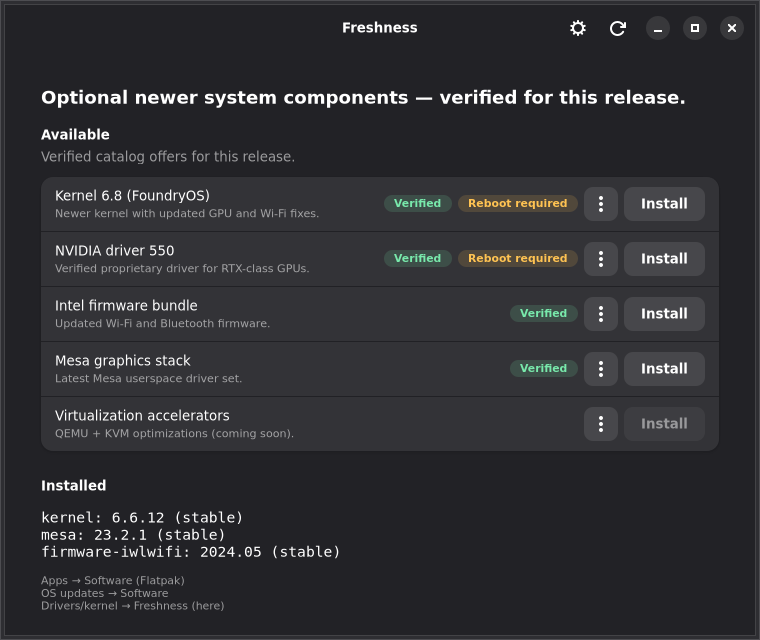Click 'Drivers/kernel → Freshness (here)' hint
This screenshot has width=760, height=640.
click(x=132, y=606)
